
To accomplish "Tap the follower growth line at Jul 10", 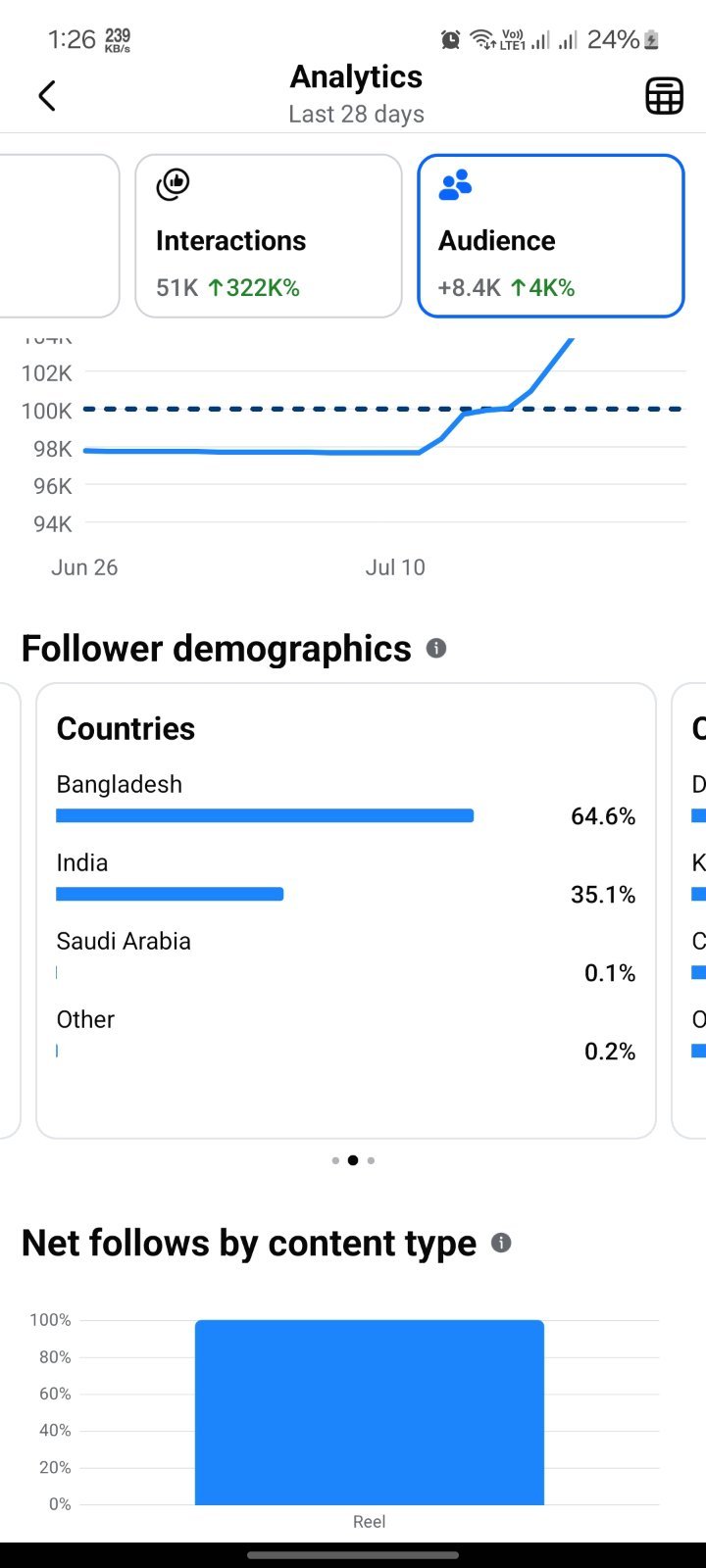I will point(396,452).
